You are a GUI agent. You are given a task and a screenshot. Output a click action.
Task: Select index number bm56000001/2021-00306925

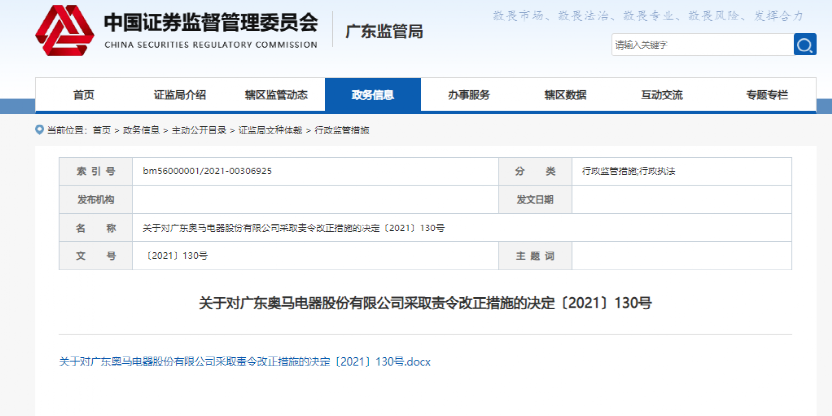click(207, 171)
